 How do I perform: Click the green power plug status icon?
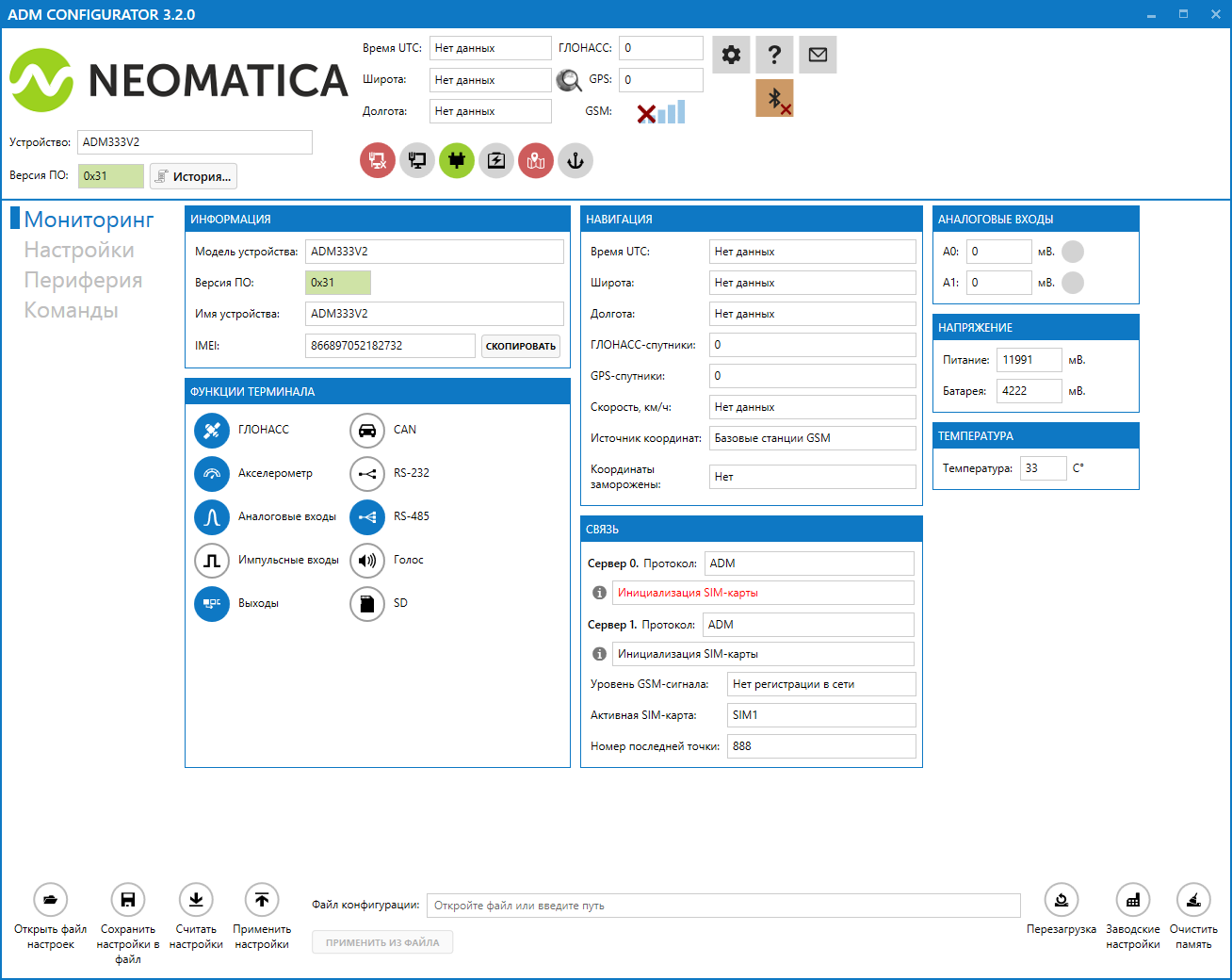[x=457, y=160]
